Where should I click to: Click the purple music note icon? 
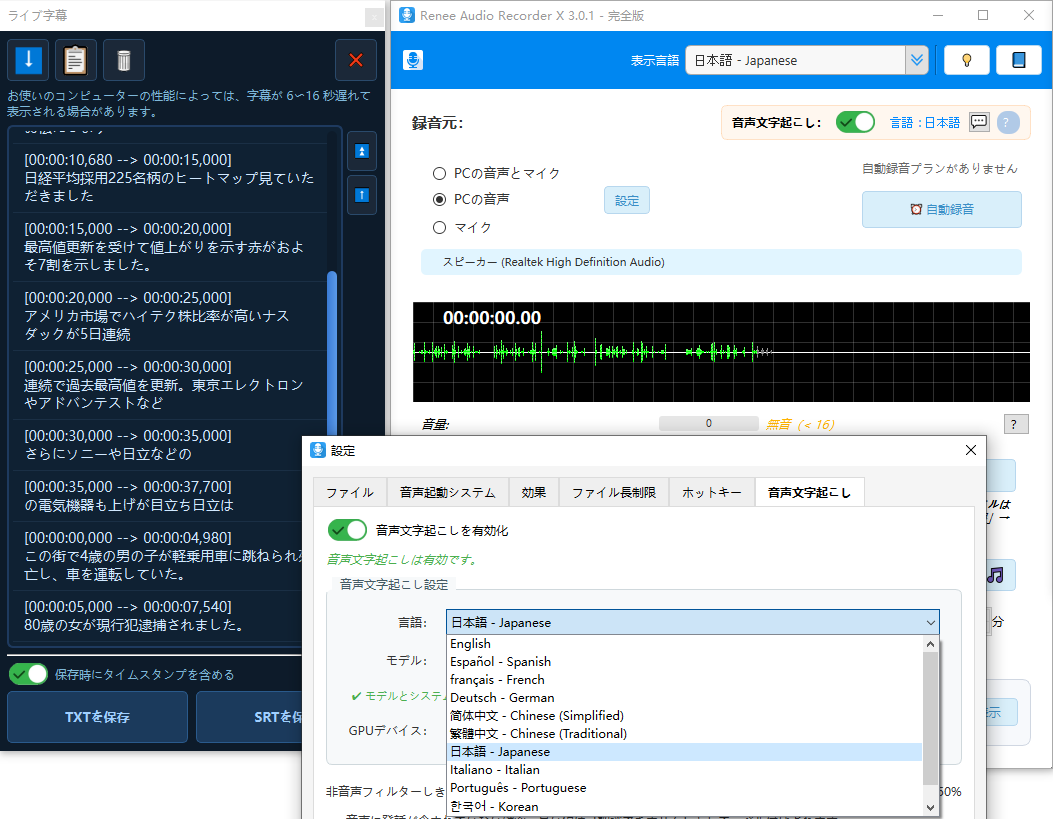(995, 575)
